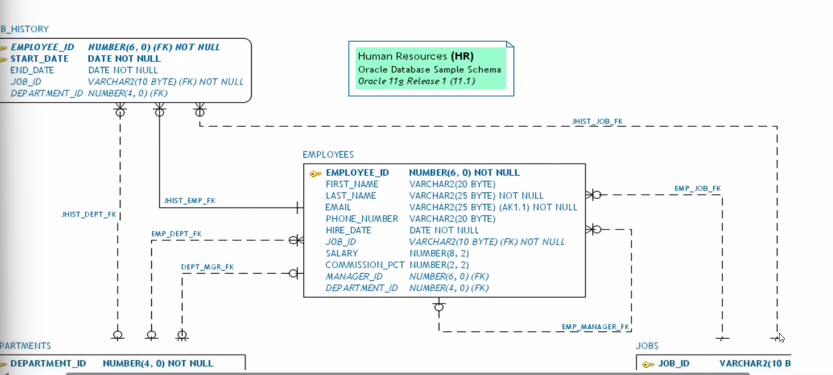Click the JHIST_DEPT_FK relationship label
The width and height of the screenshot is (833, 375).
click(89, 215)
